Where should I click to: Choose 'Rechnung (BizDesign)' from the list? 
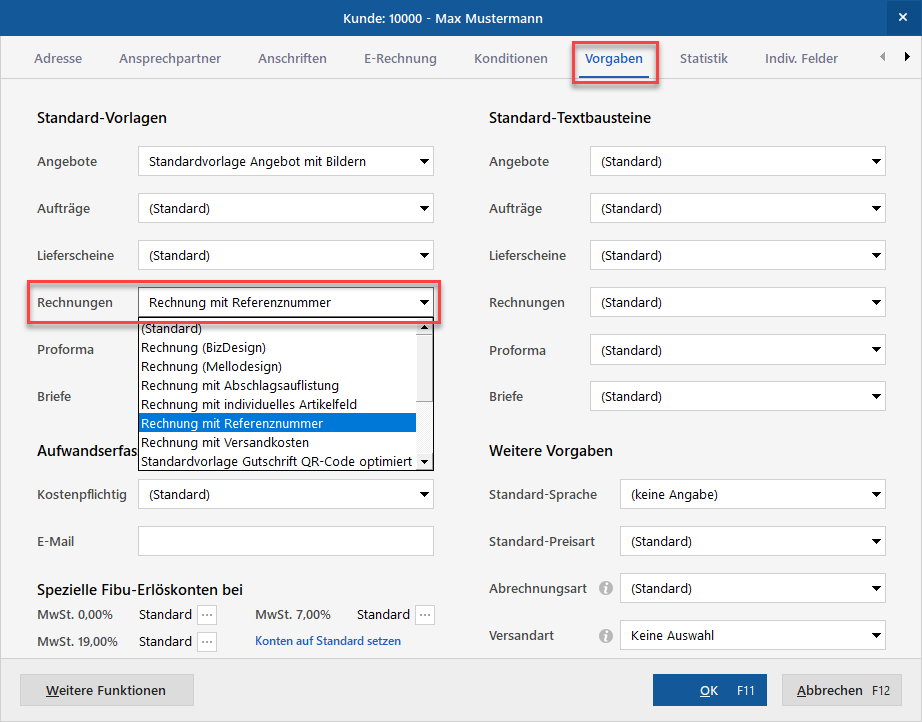[203, 348]
